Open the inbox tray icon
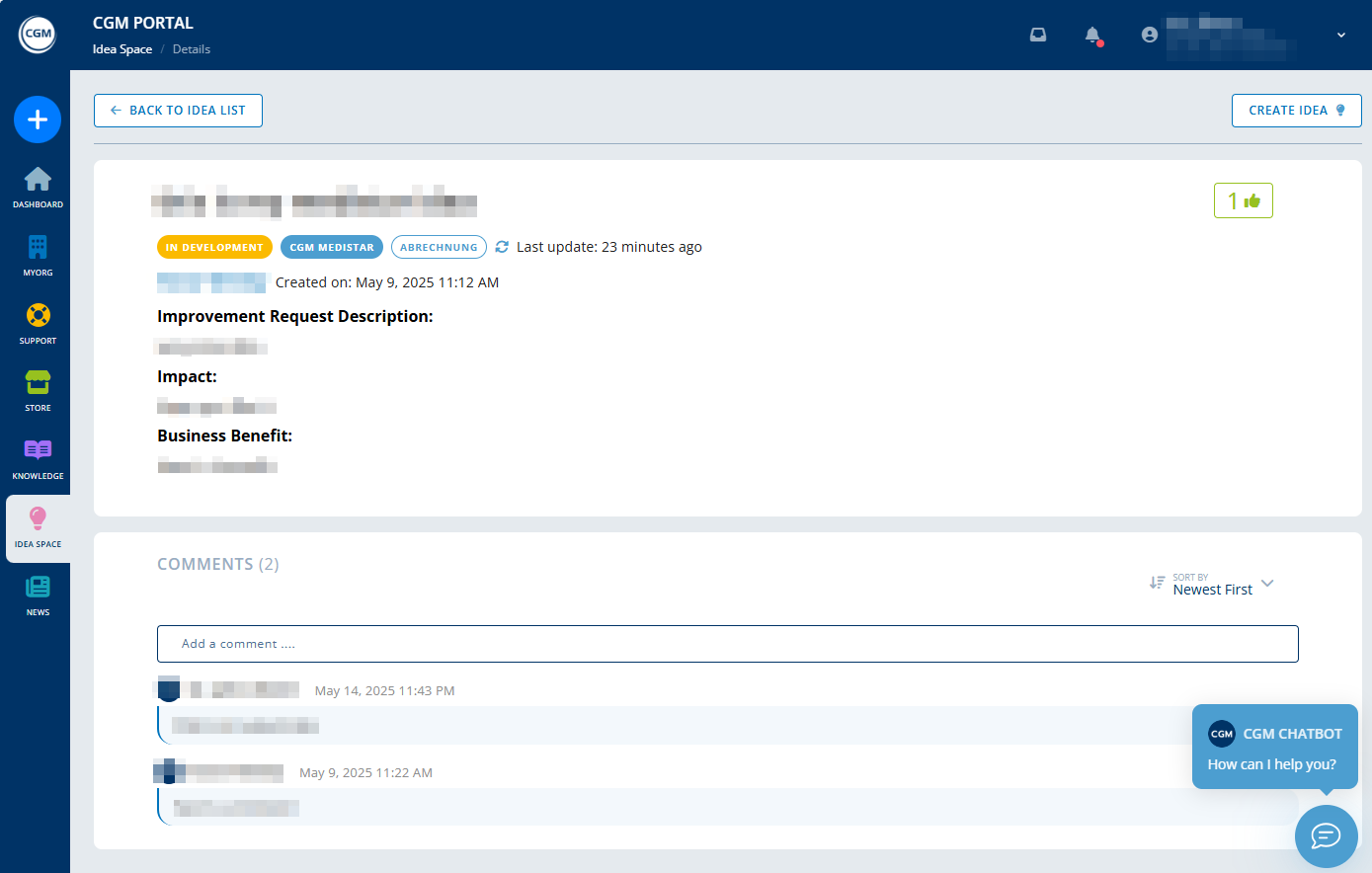This screenshot has height=873, width=1372. pyautogui.click(x=1038, y=35)
